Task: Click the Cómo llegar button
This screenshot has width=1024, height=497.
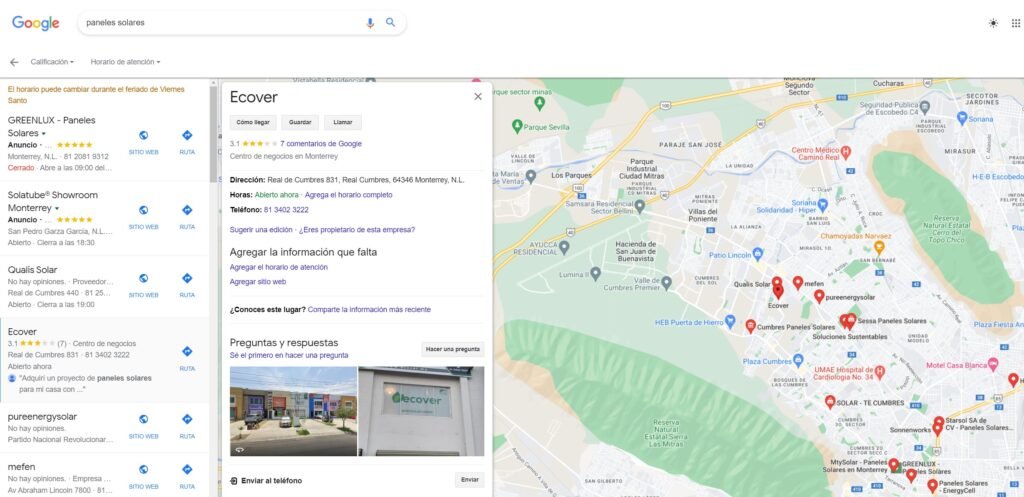Action: pyautogui.click(x=253, y=123)
